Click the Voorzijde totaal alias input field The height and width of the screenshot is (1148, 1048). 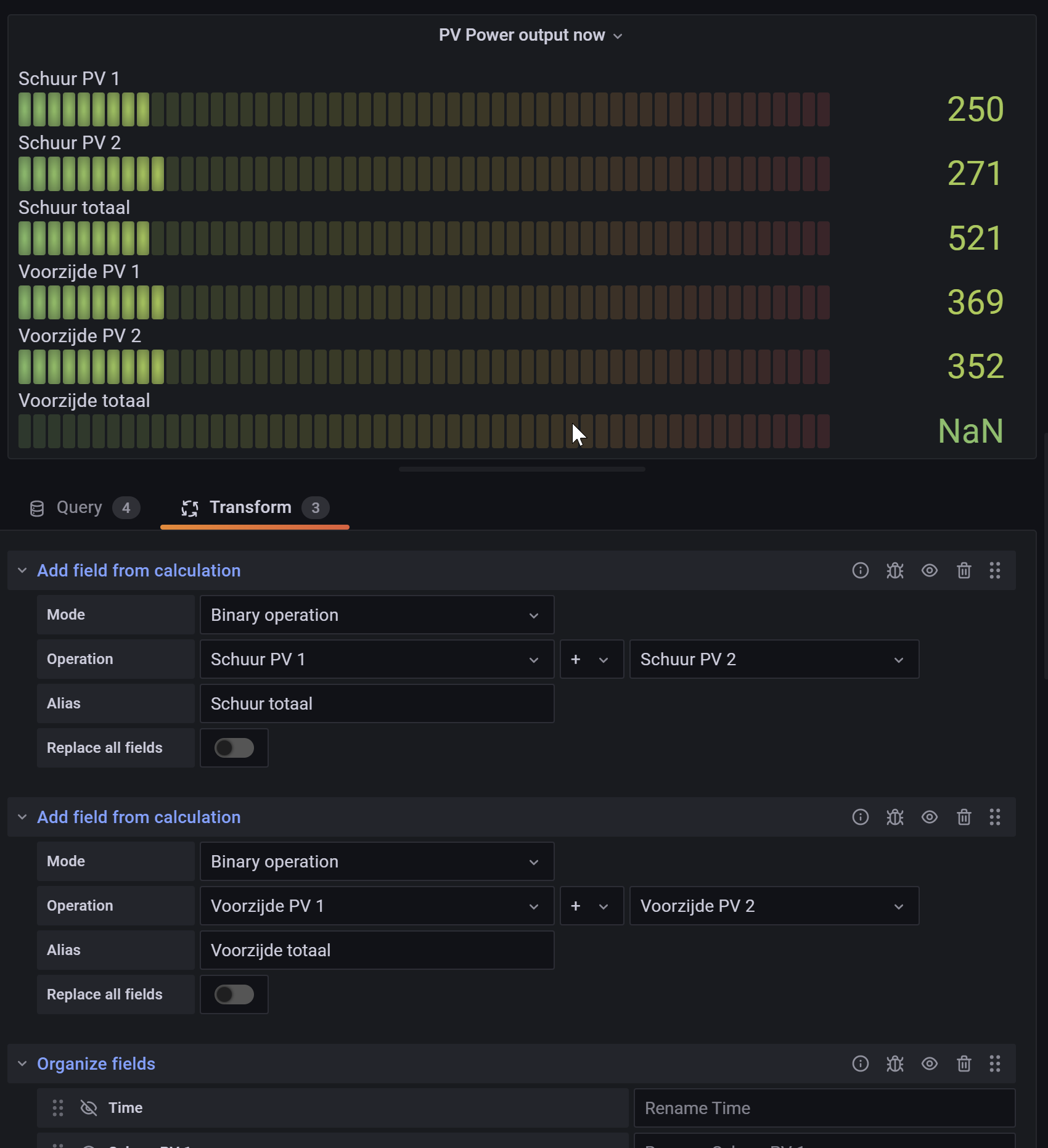pos(376,950)
